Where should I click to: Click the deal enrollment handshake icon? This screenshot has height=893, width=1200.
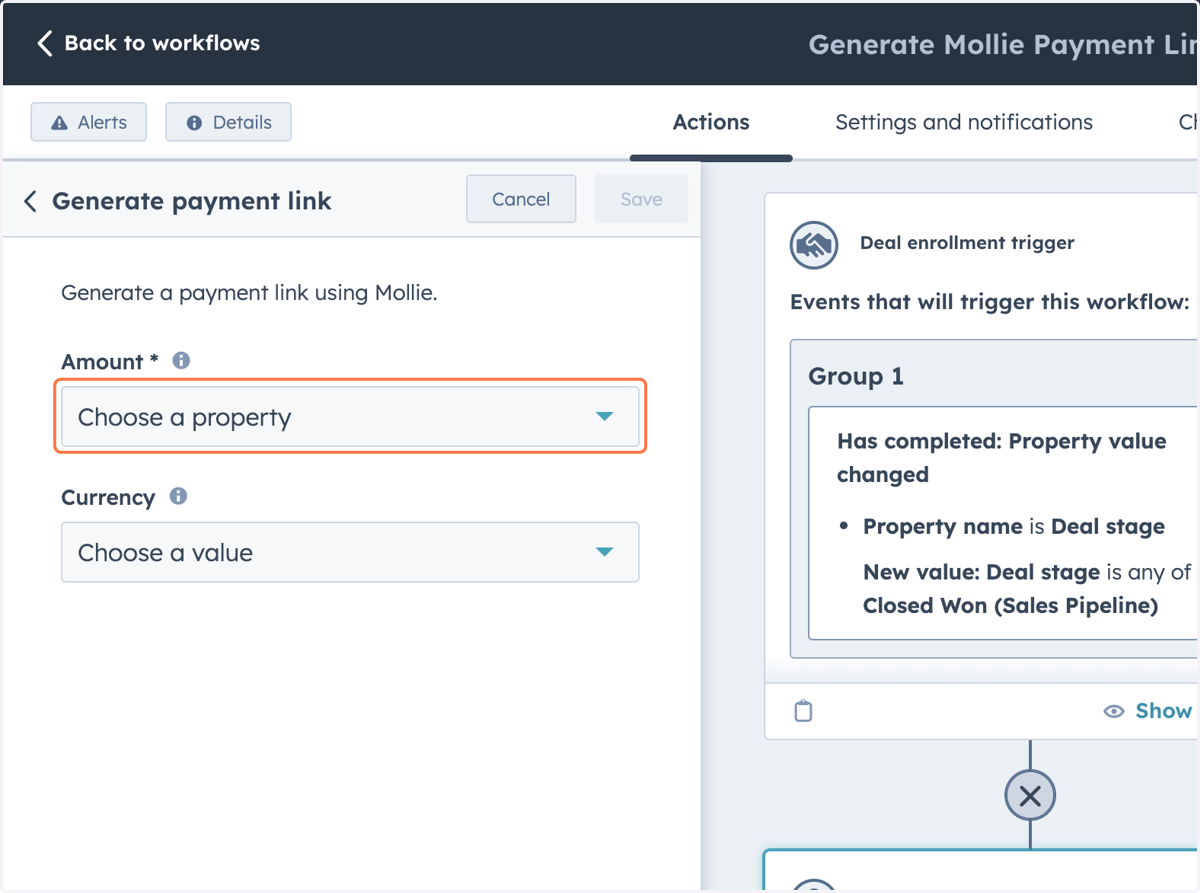pyautogui.click(x=813, y=244)
